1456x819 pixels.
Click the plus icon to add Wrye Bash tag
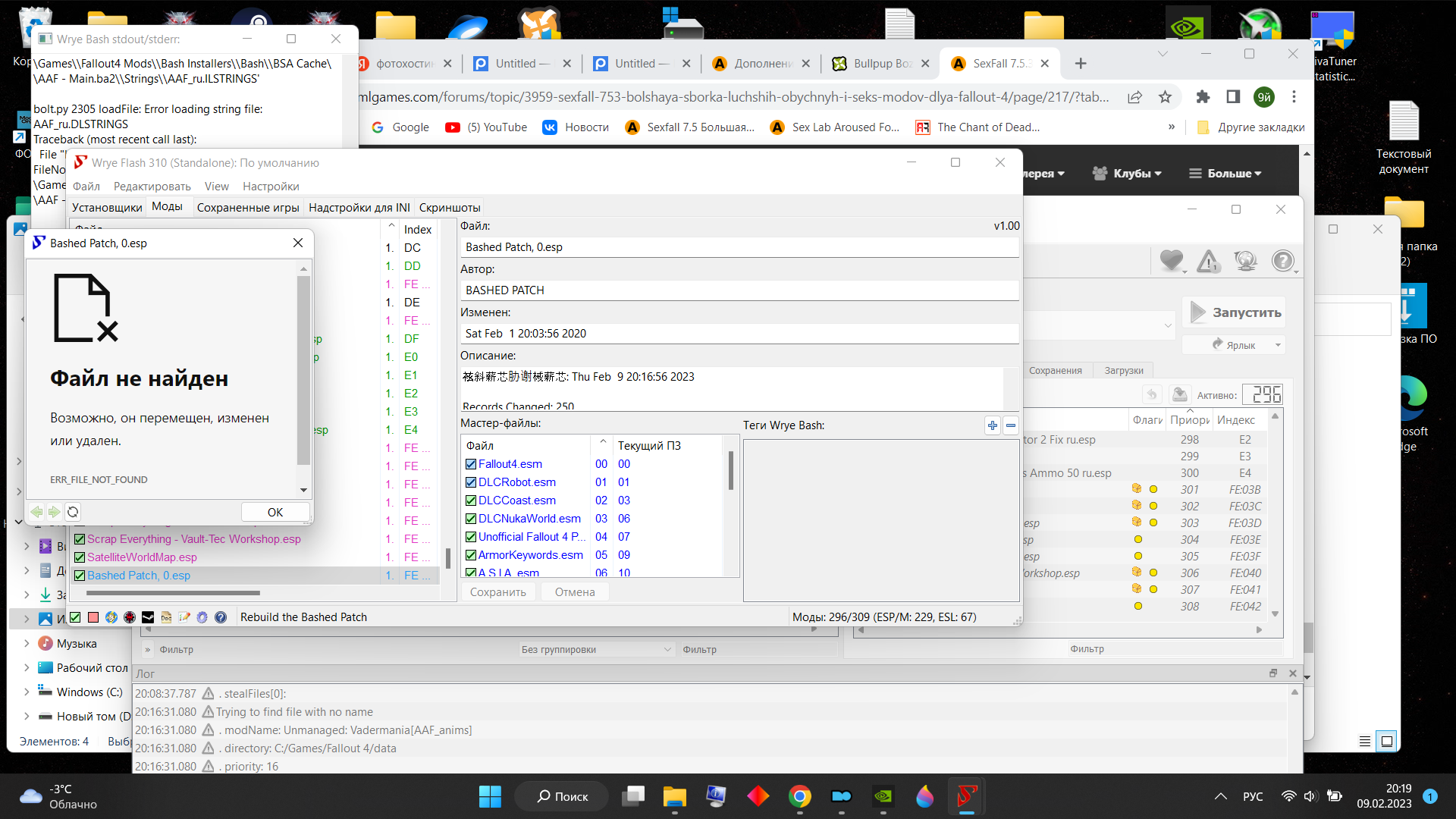pyautogui.click(x=992, y=425)
